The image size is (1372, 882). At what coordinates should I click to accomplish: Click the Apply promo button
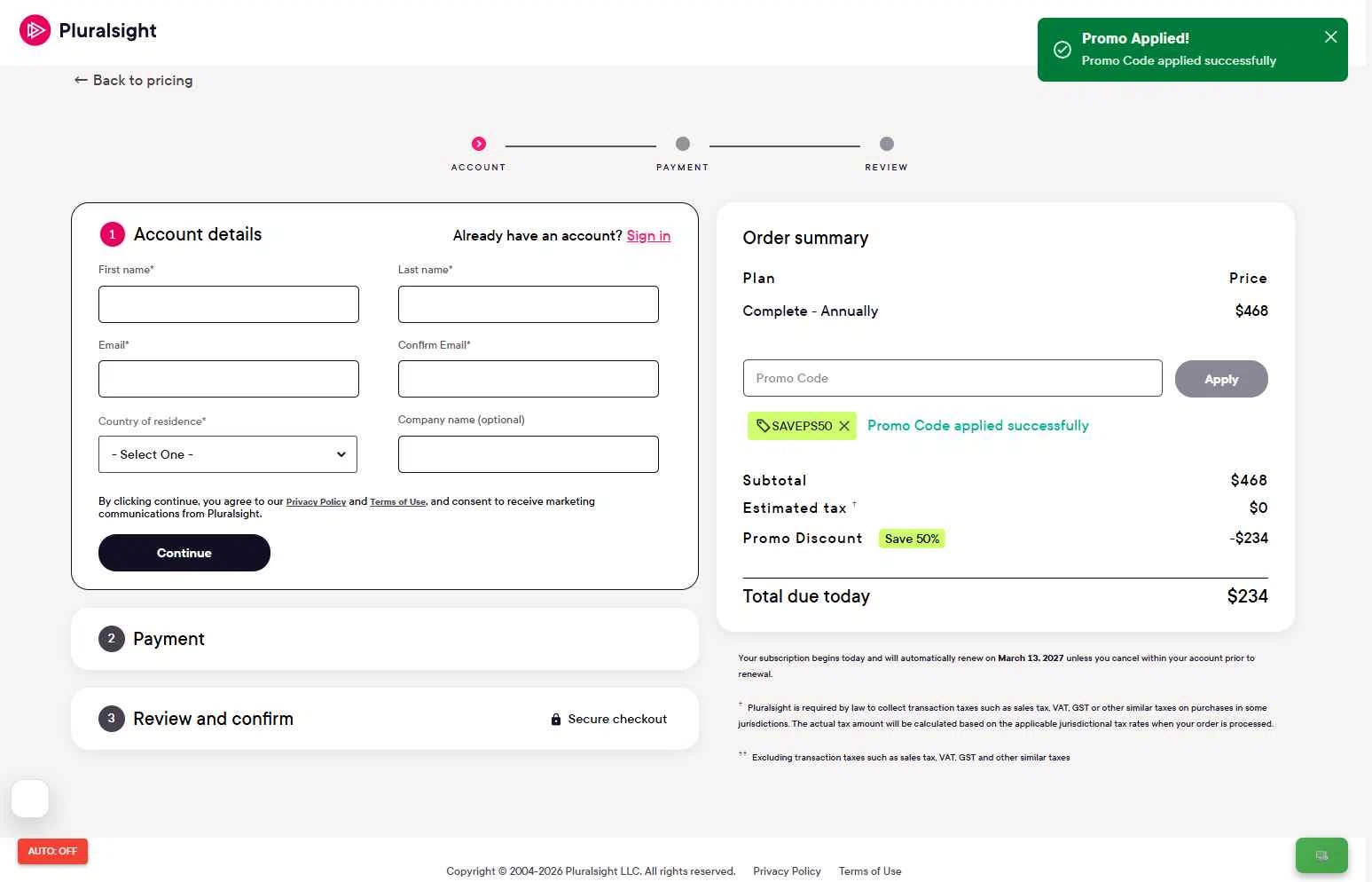(x=1221, y=379)
